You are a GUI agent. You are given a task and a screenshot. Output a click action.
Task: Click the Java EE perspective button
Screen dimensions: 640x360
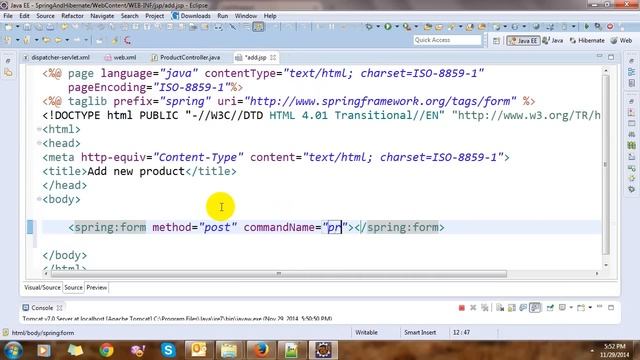click(523, 40)
